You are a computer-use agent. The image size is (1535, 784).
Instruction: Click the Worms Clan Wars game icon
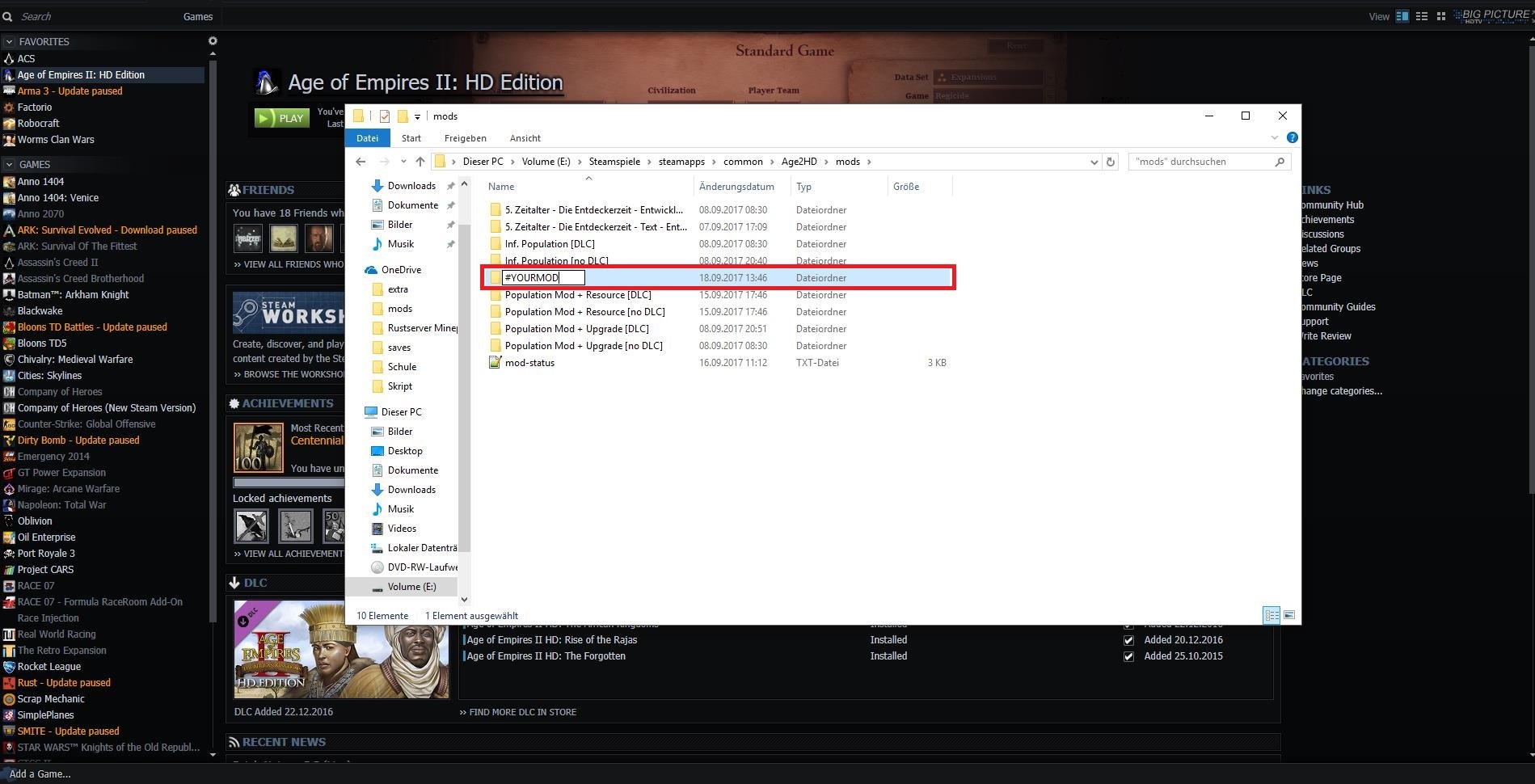pyautogui.click(x=9, y=140)
